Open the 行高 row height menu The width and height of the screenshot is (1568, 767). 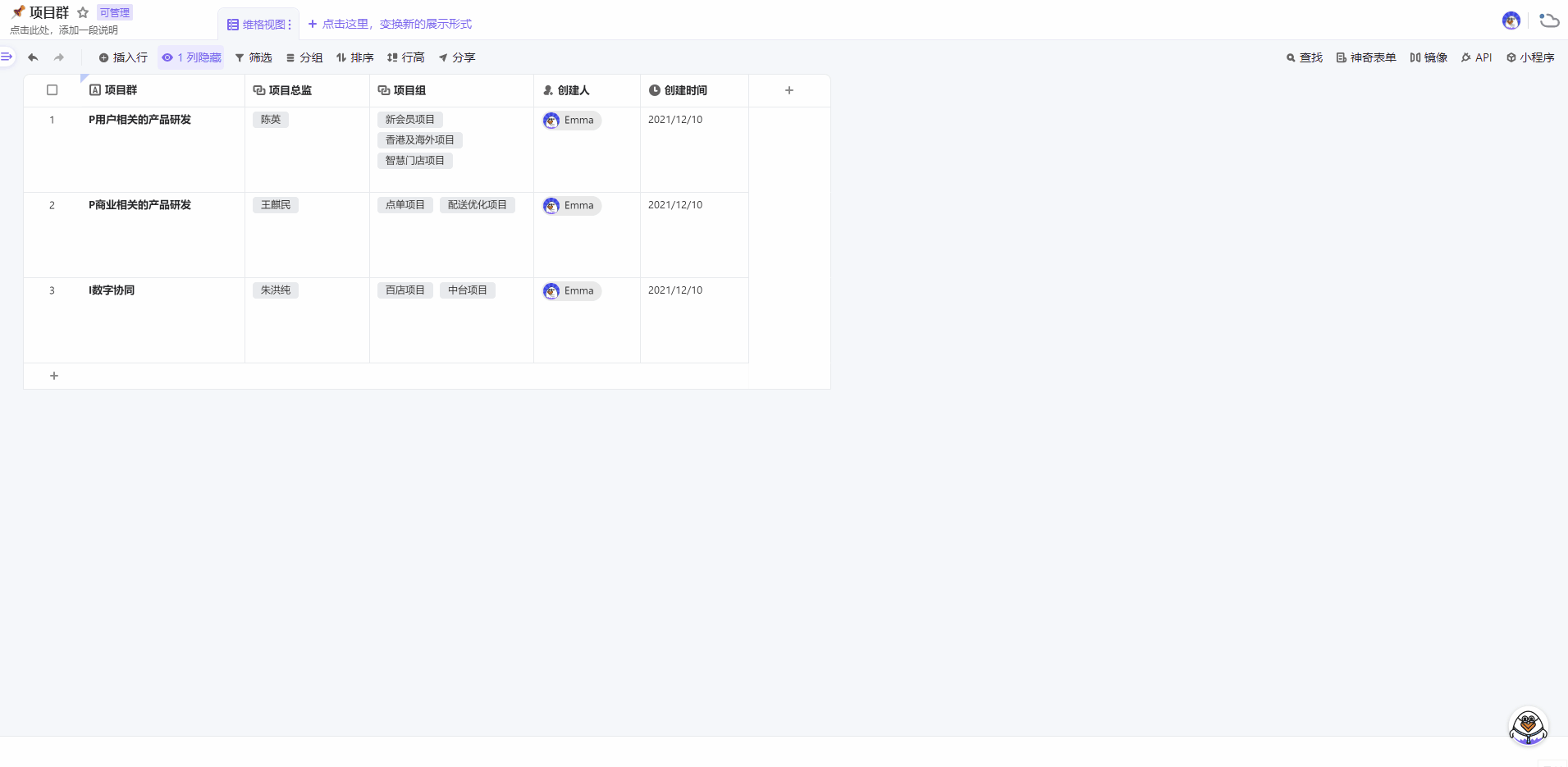(x=405, y=57)
